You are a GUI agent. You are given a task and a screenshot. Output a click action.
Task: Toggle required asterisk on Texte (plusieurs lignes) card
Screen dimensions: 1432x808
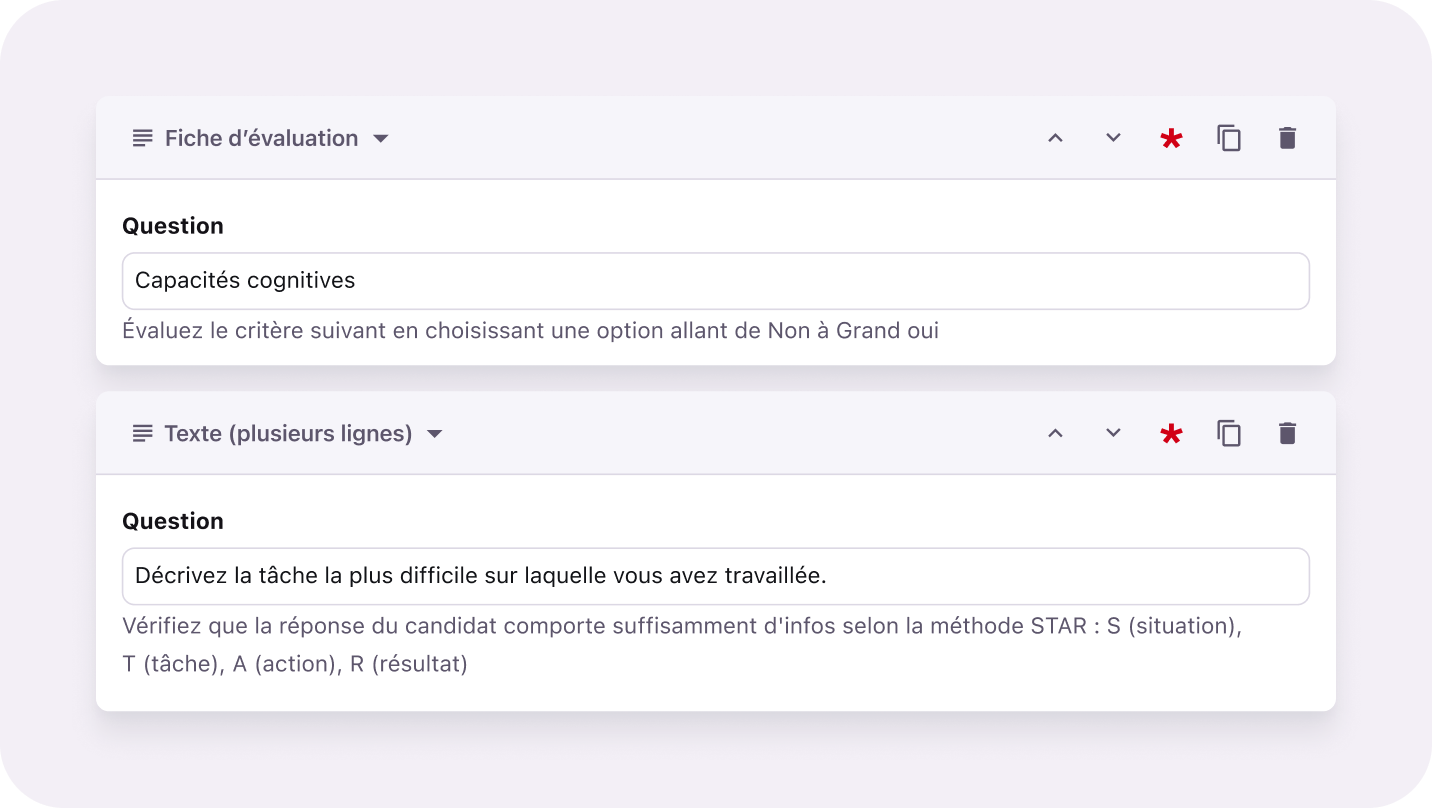(1171, 434)
